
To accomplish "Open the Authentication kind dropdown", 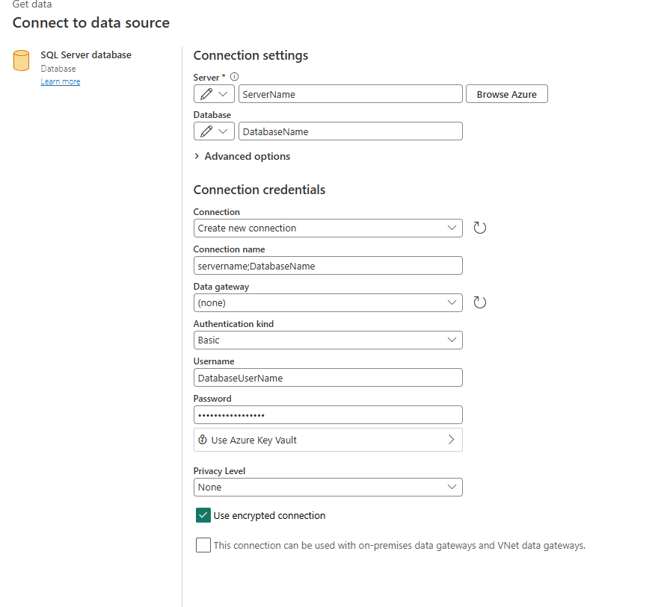I will (328, 340).
